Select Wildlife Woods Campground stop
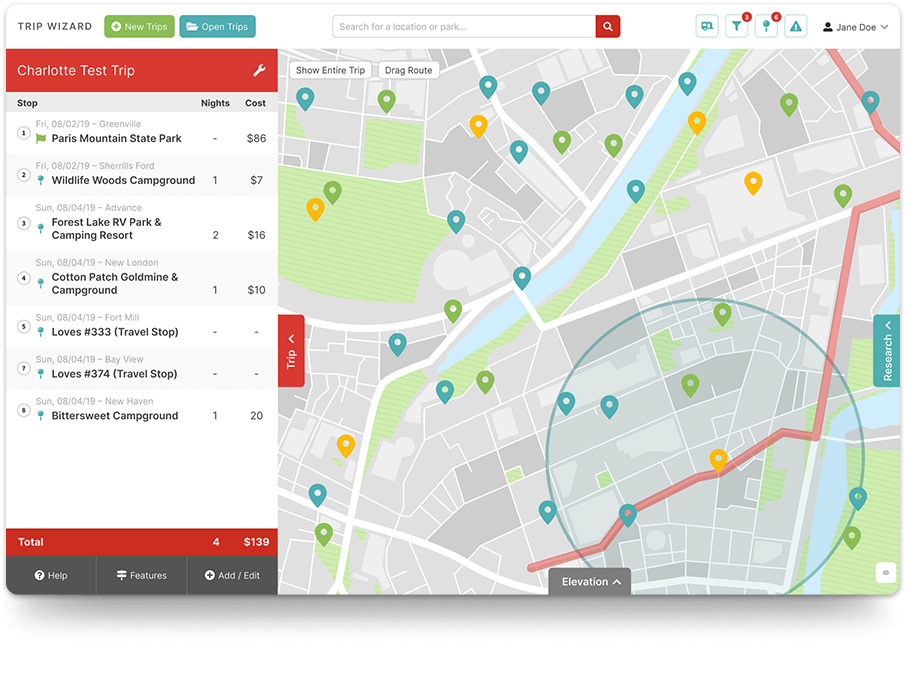This screenshot has height=683, width=905. [x=142, y=175]
